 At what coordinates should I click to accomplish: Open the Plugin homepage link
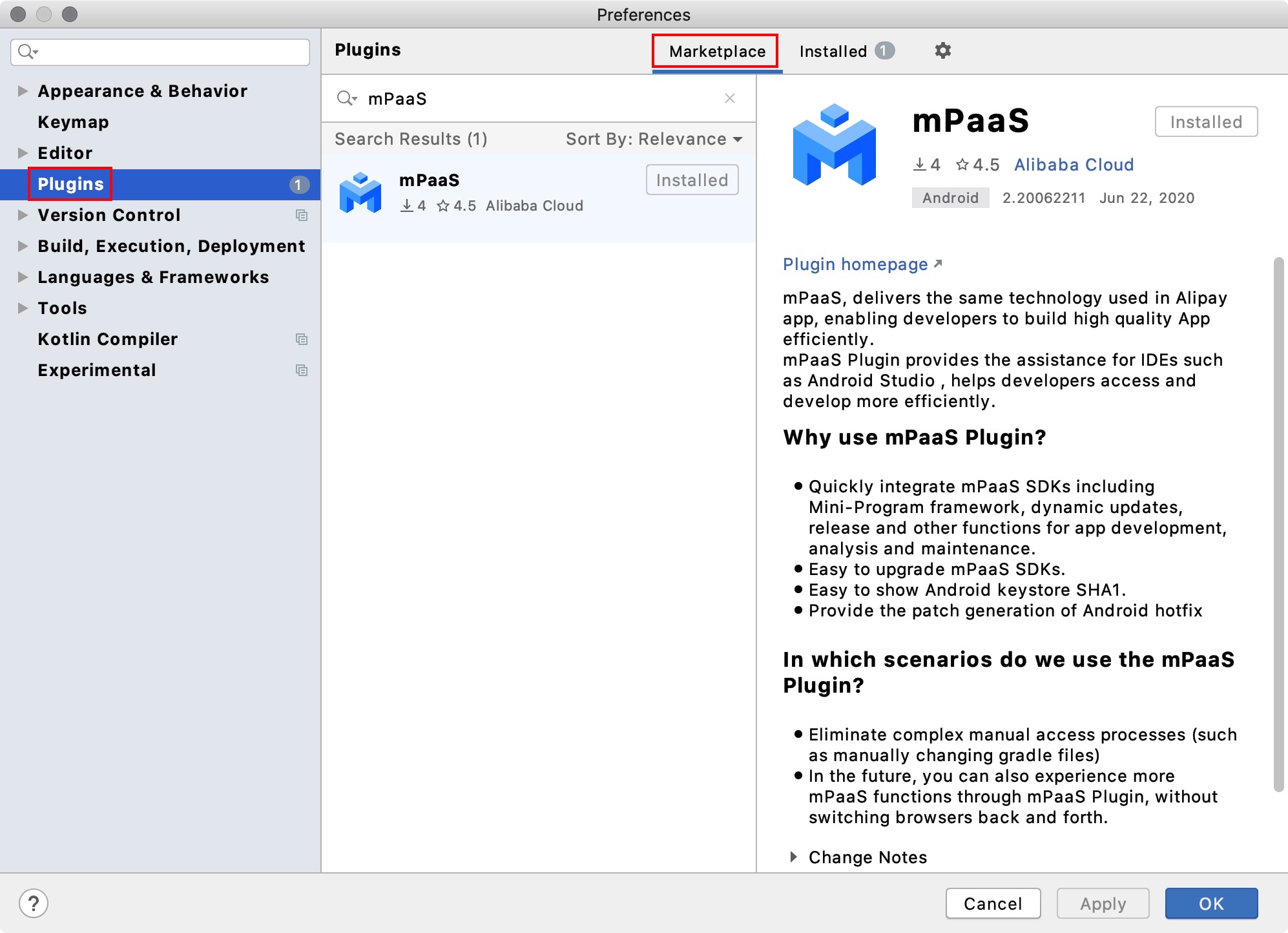pyautogui.click(x=862, y=264)
